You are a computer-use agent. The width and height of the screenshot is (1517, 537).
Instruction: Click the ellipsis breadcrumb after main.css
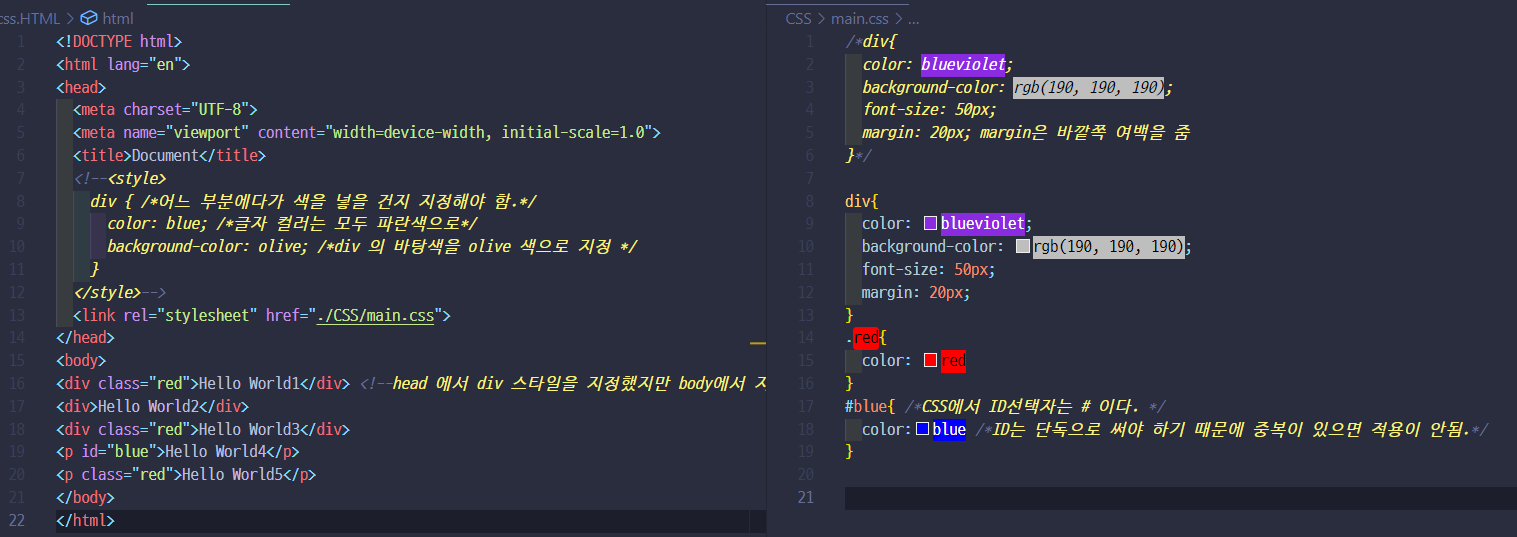[913, 18]
